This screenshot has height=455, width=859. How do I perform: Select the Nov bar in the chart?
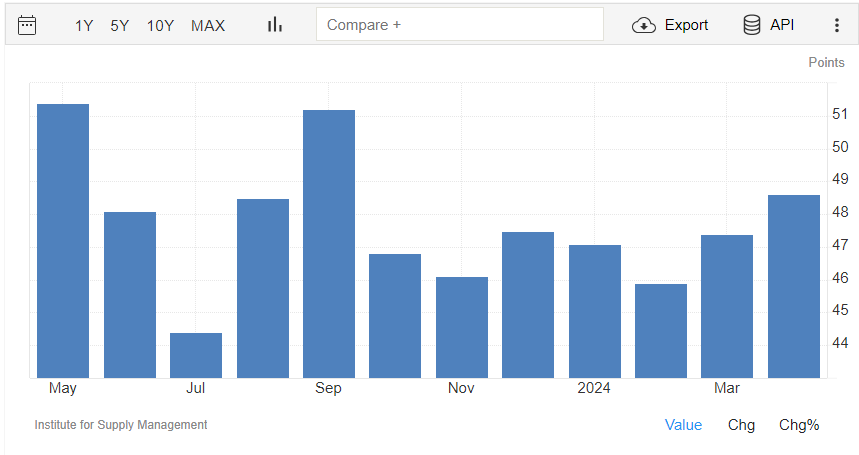(x=462, y=327)
